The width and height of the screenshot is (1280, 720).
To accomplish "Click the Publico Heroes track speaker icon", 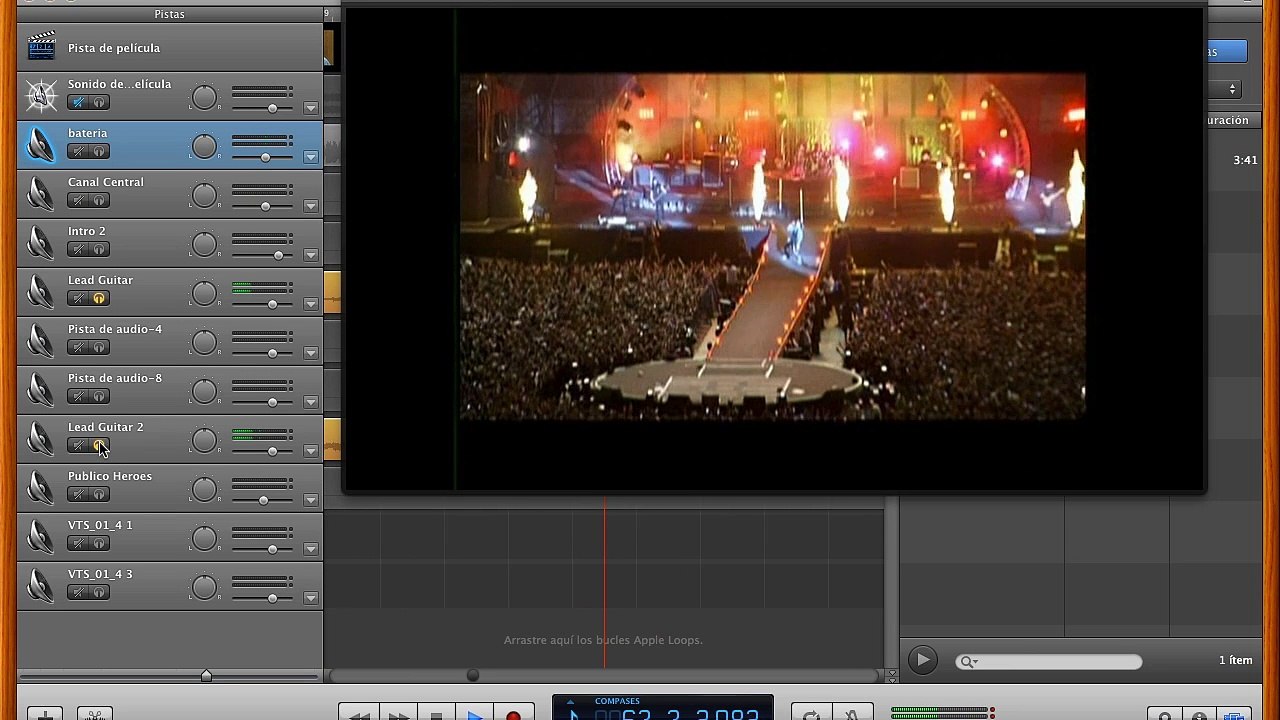I will 41,488.
